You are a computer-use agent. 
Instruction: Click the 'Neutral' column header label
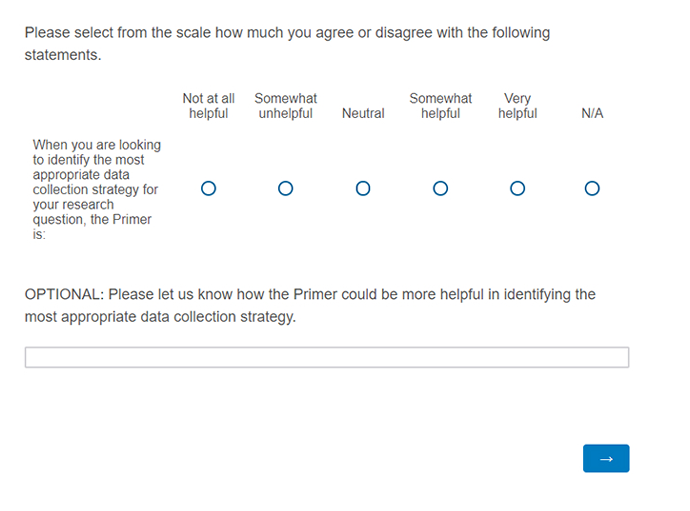tap(363, 114)
